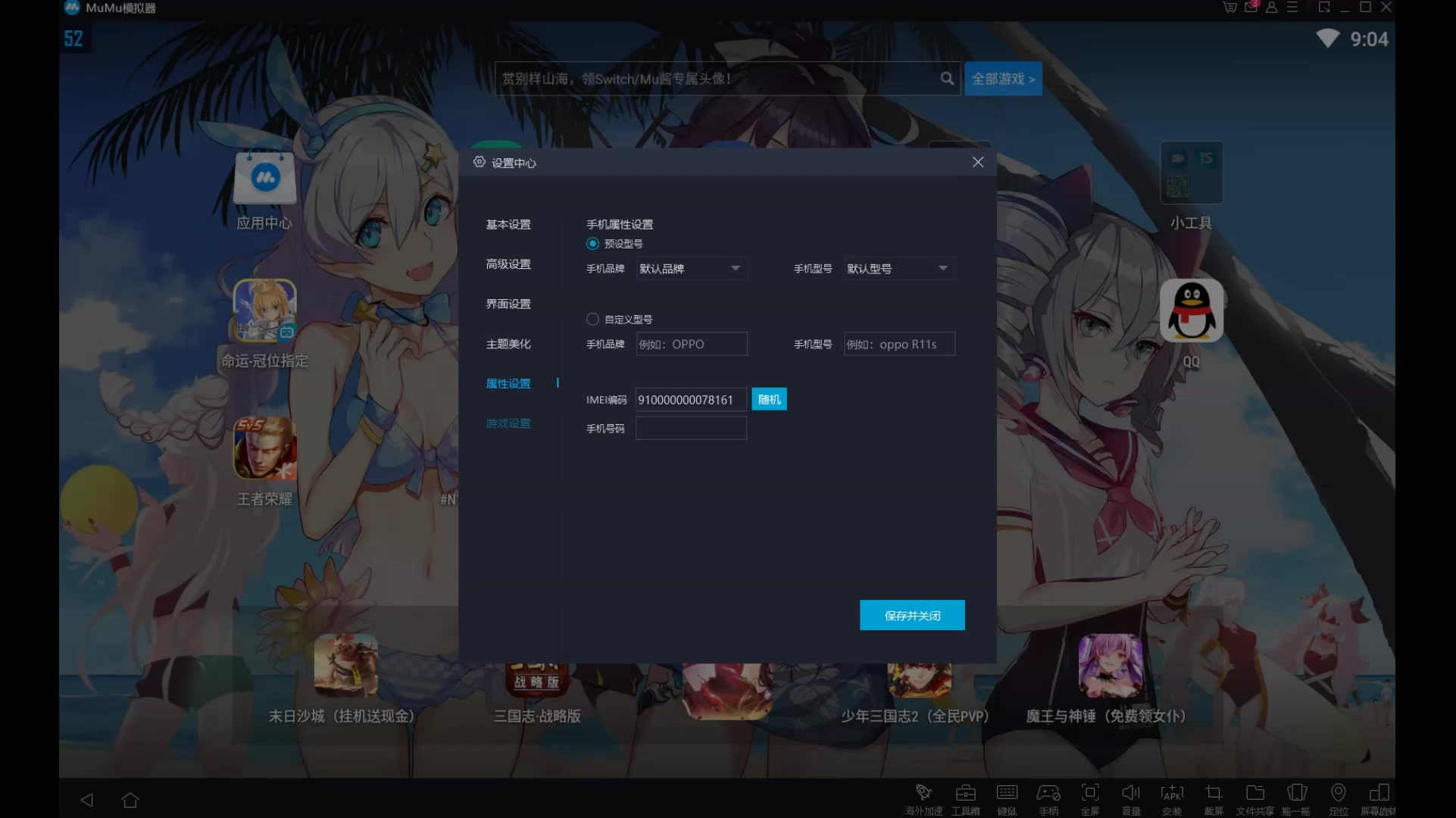Launch 王者荣耀 game icon
The width and height of the screenshot is (1456, 818).
tap(264, 448)
